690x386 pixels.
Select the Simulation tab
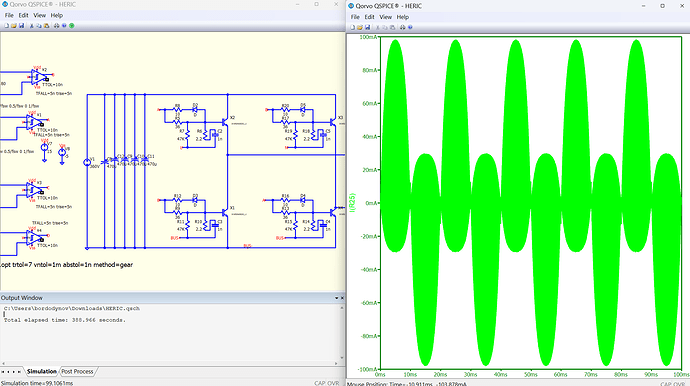(x=42, y=371)
